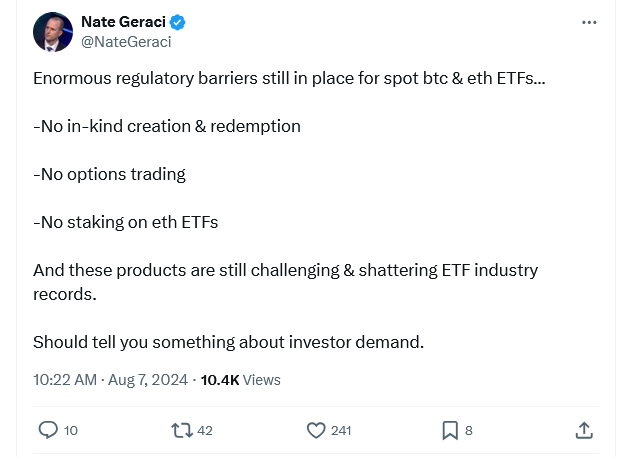Viewport: 631px width, 457px height.
Task: Click the Nate Geraci display name
Action: coord(124,22)
